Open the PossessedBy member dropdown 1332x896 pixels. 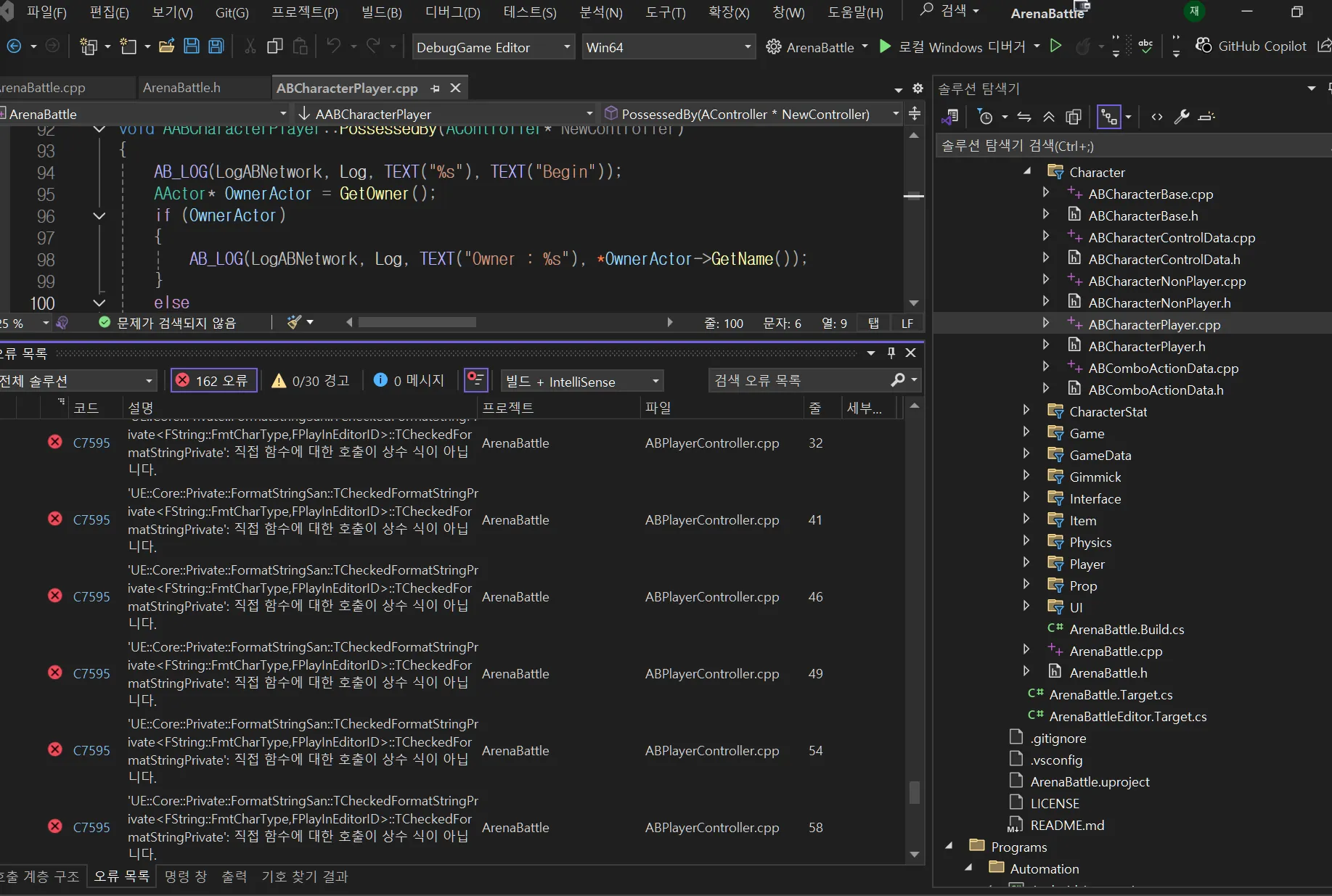pyautogui.click(x=751, y=114)
